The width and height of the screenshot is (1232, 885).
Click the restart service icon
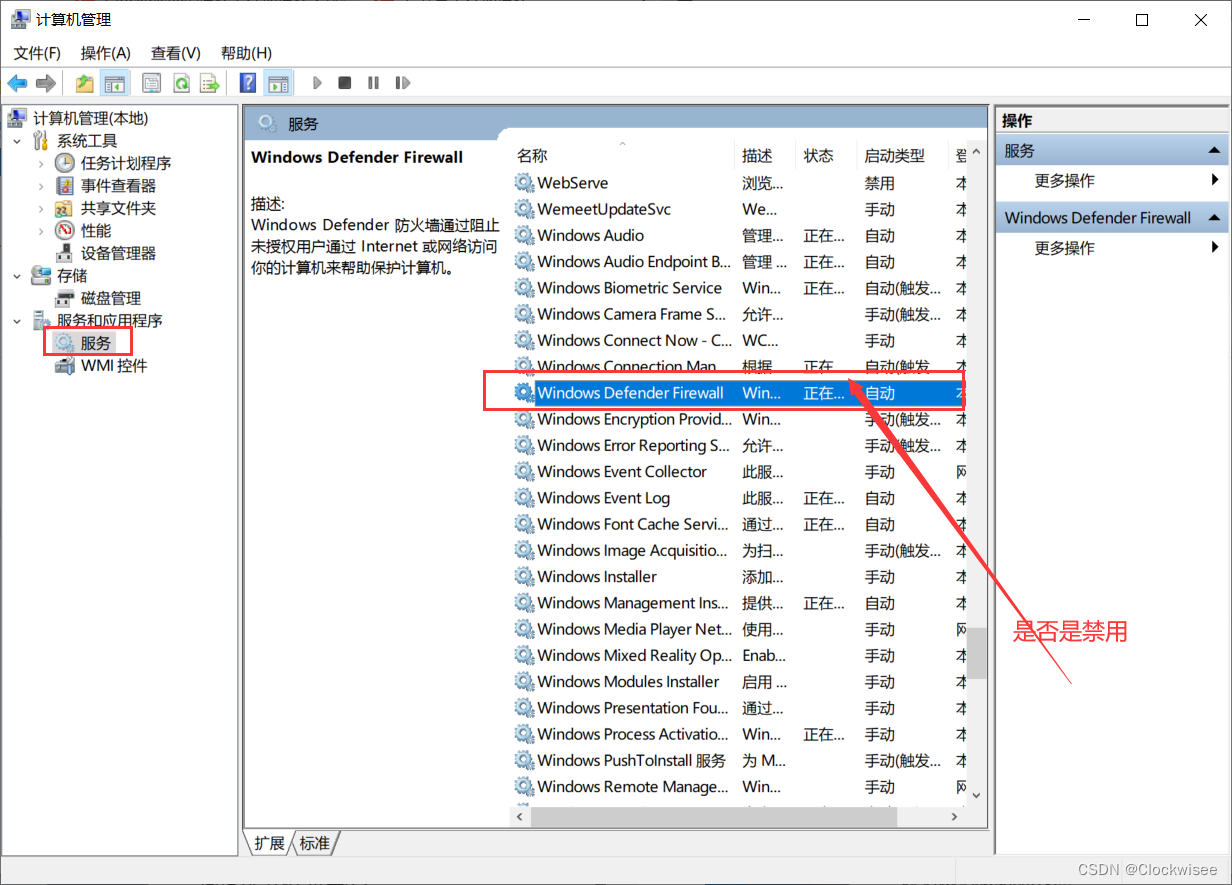[403, 82]
